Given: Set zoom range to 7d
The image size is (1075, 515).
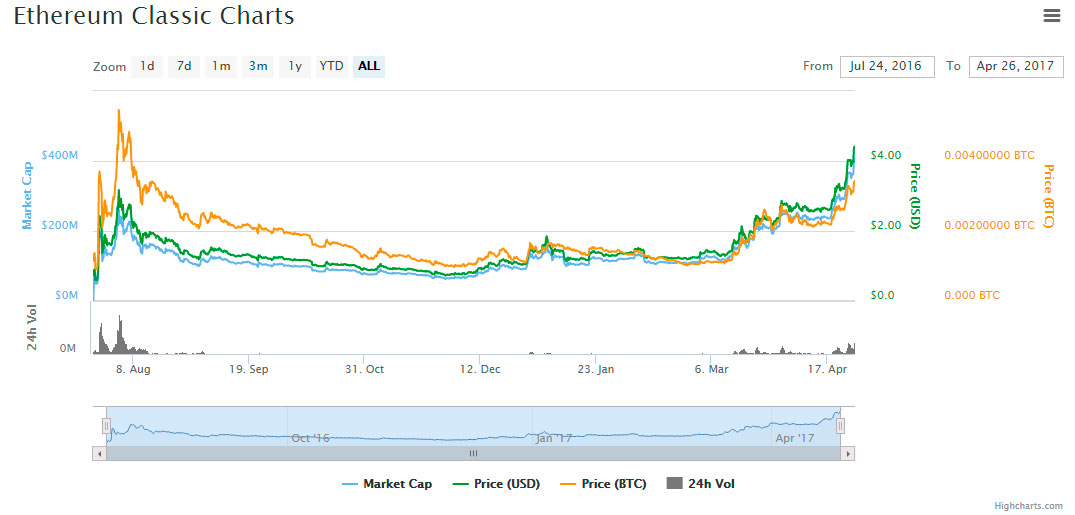Looking at the screenshot, I should 184,67.
